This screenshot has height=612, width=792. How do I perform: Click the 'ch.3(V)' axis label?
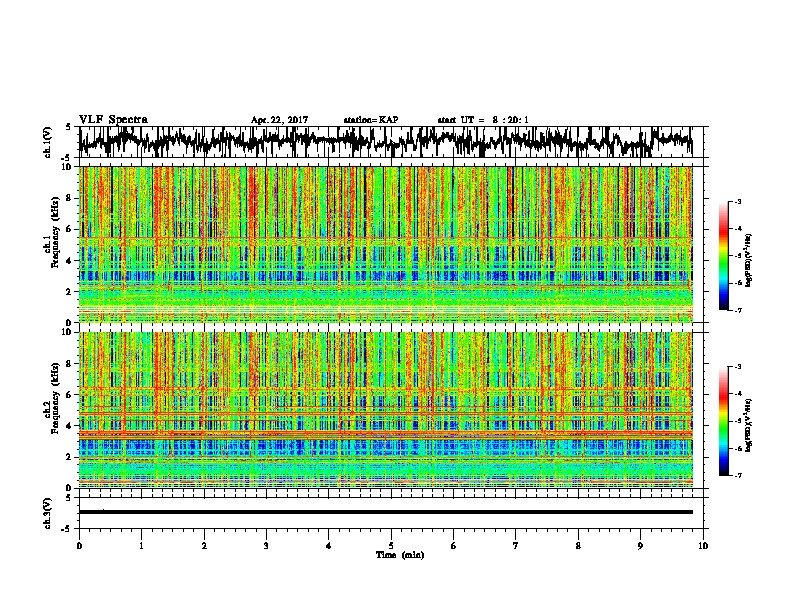point(46,513)
